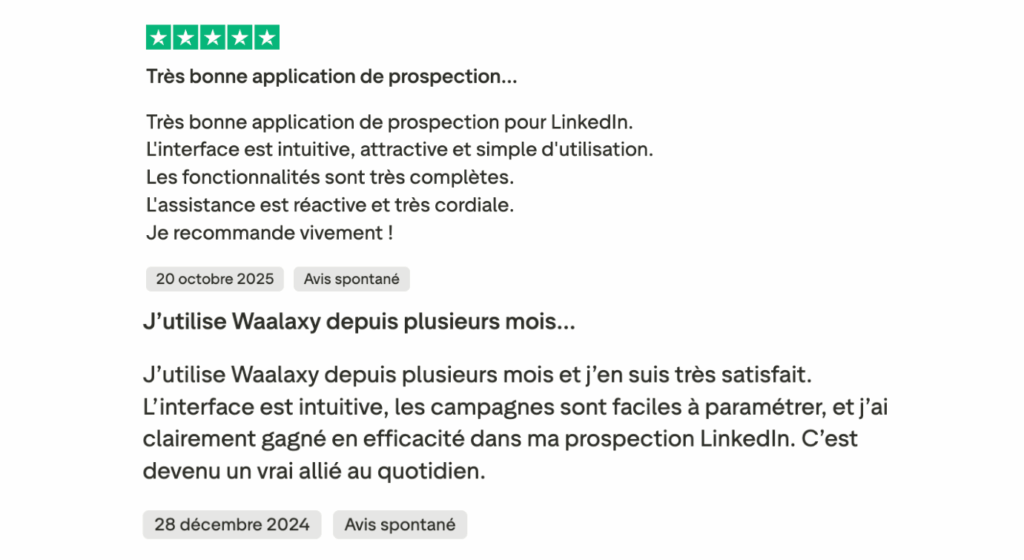This screenshot has height=560, width=1024.
Task: Click the first green rating star
Action: click(159, 38)
